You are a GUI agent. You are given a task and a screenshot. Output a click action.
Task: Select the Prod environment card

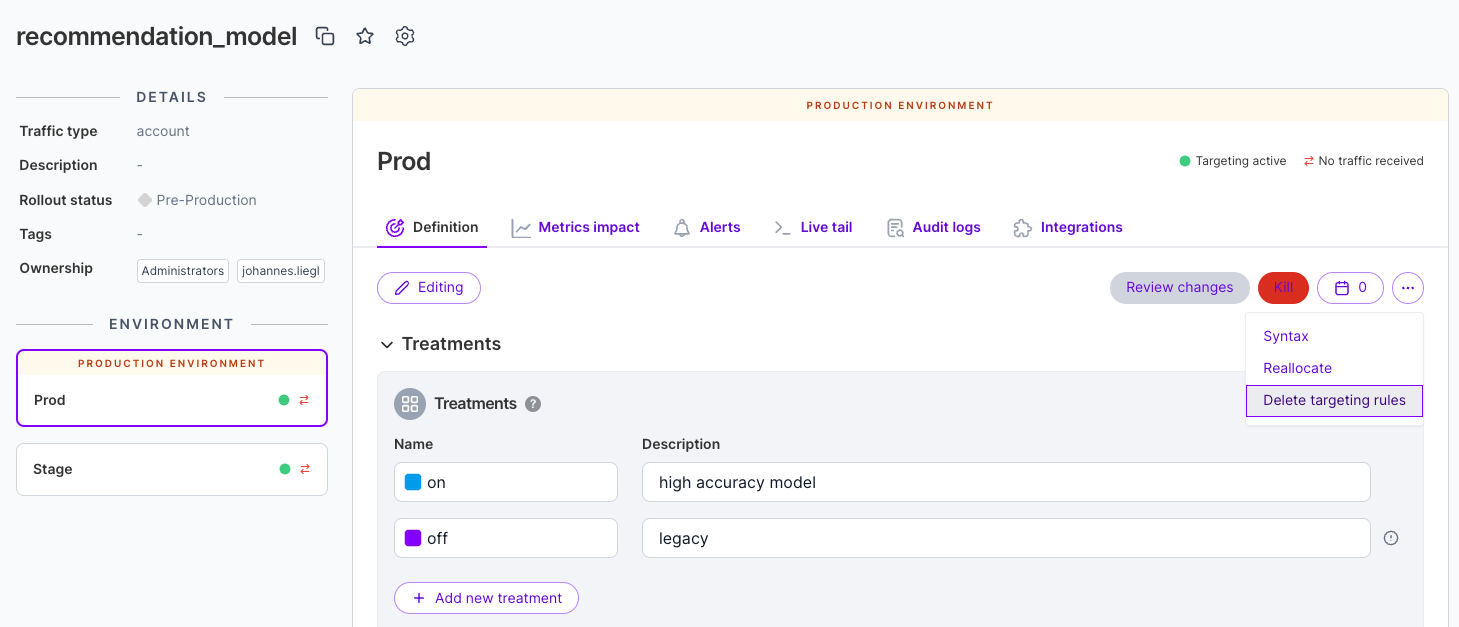(x=172, y=388)
